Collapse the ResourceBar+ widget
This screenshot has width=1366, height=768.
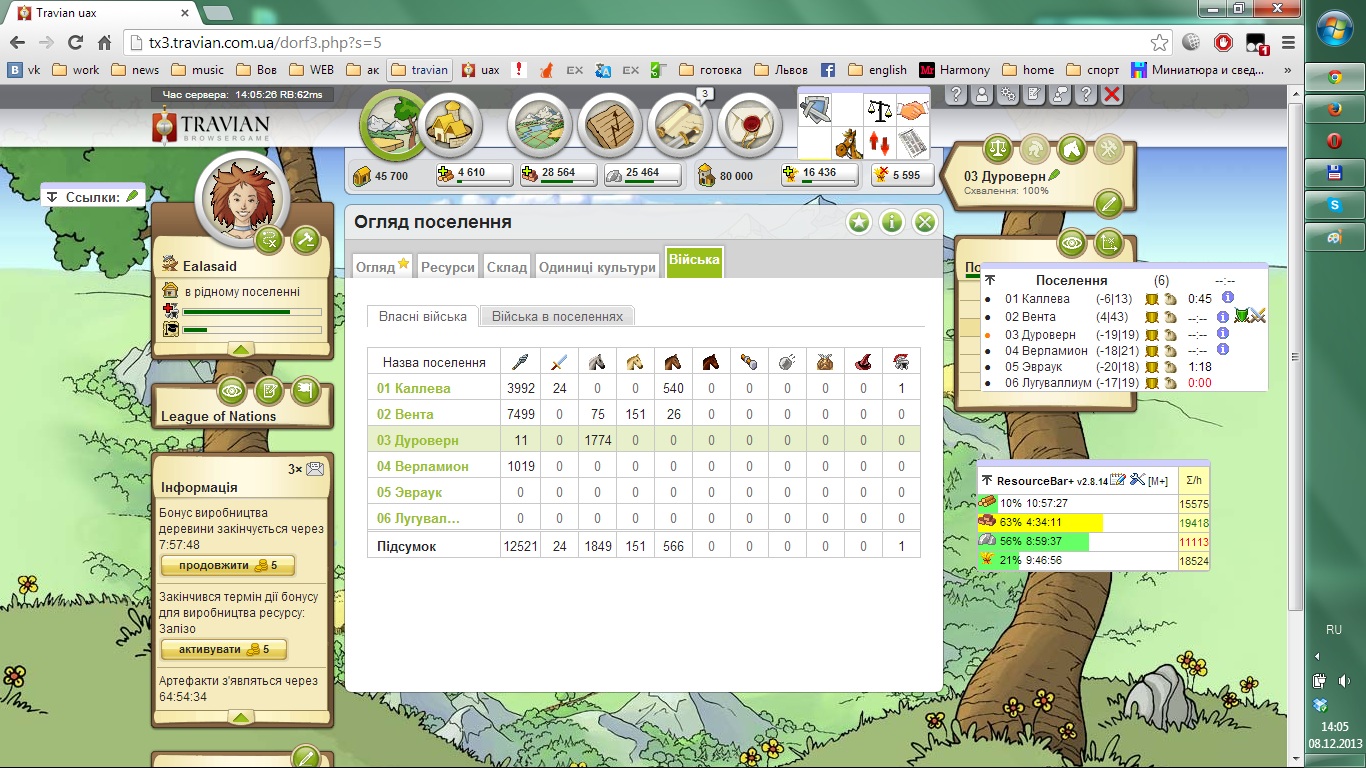click(986, 480)
